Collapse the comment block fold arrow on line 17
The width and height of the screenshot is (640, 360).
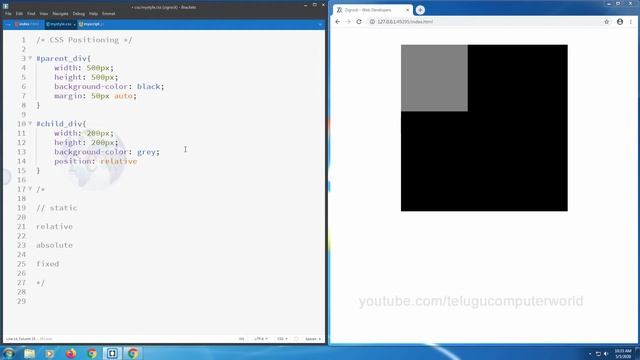pos(30,189)
